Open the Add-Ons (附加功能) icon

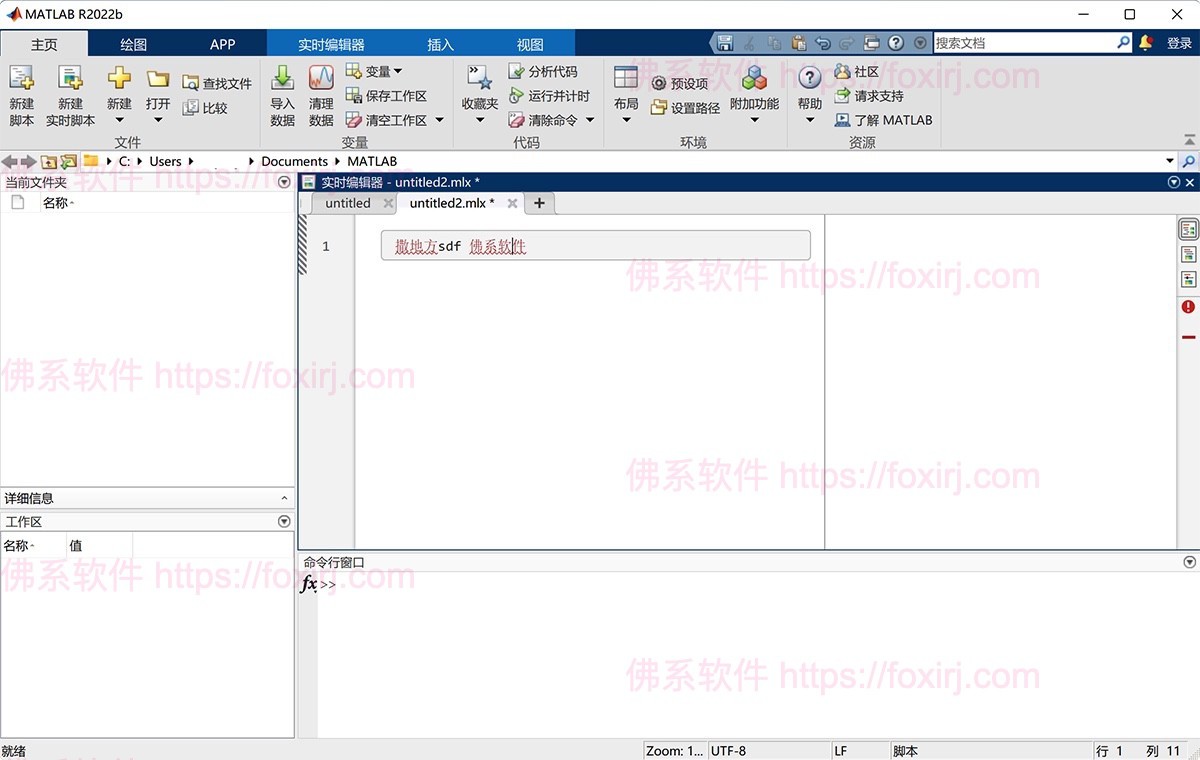(x=754, y=78)
